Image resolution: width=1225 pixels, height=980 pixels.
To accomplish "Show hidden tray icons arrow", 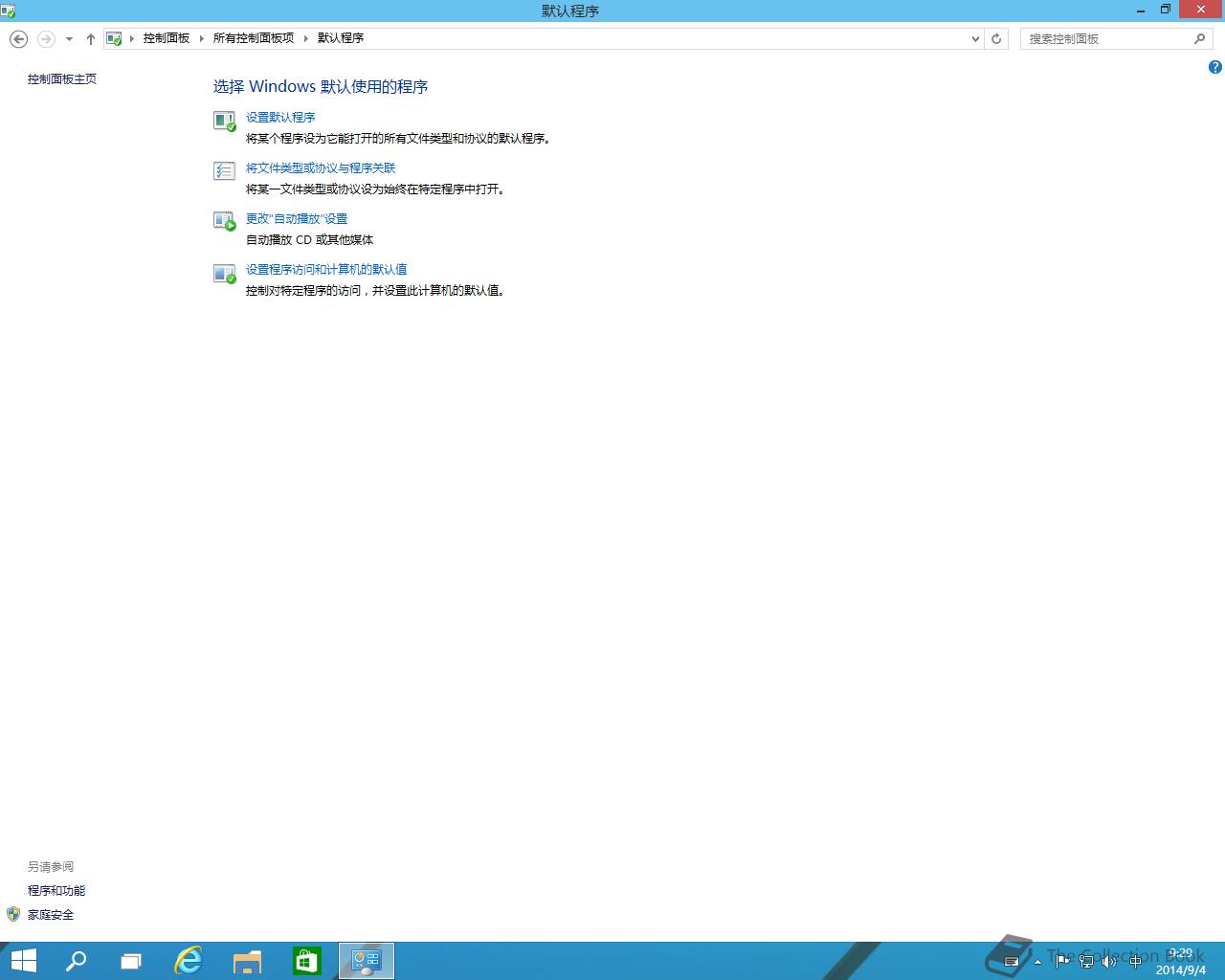I will pyautogui.click(x=1038, y=962).
